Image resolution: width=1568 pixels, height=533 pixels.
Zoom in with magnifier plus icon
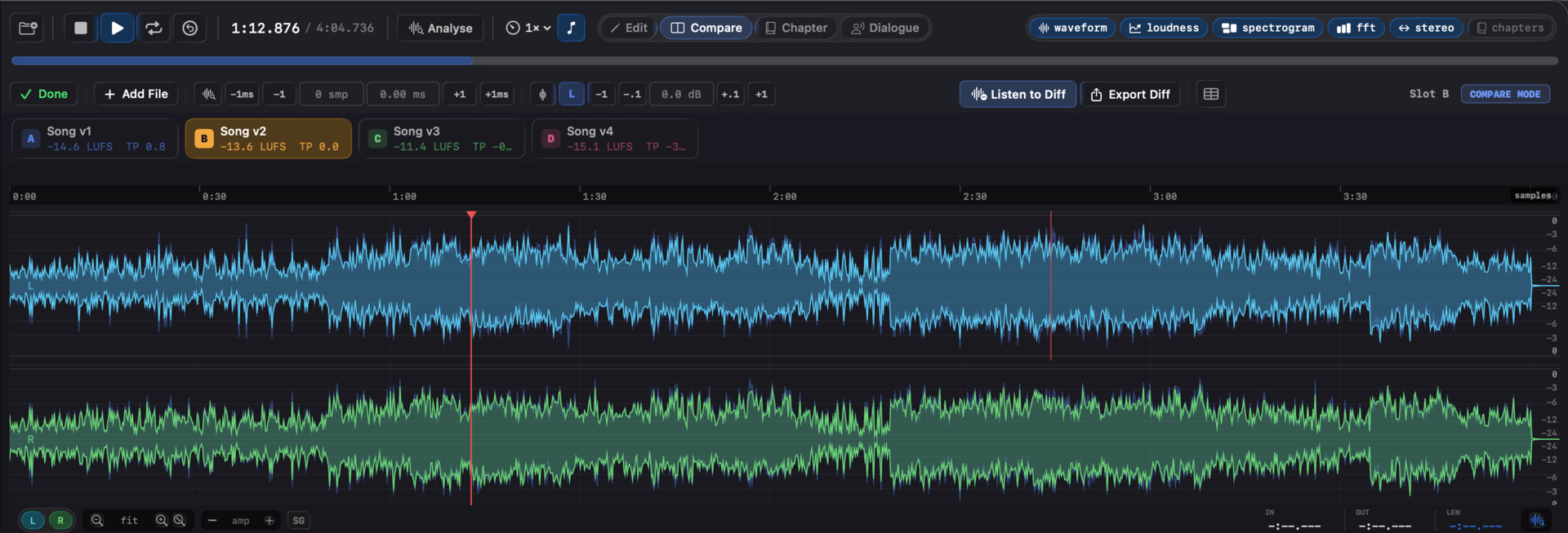pyautogui.click(x=161, y=521)
